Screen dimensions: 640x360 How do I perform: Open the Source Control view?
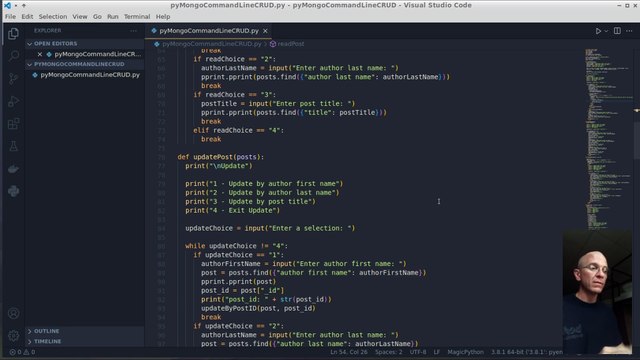pos(13,78)
